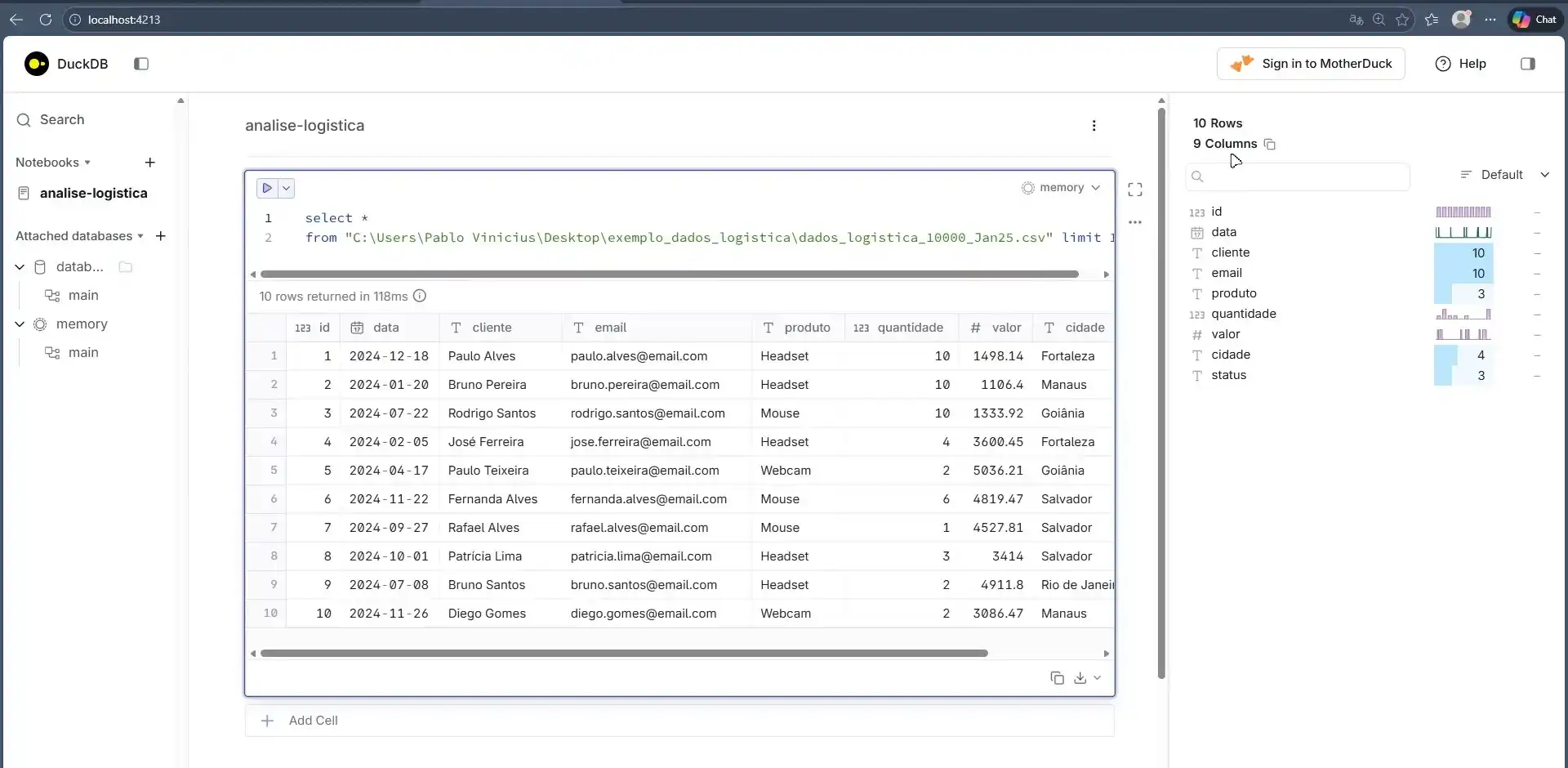Download the query results

pos(1080,678)
